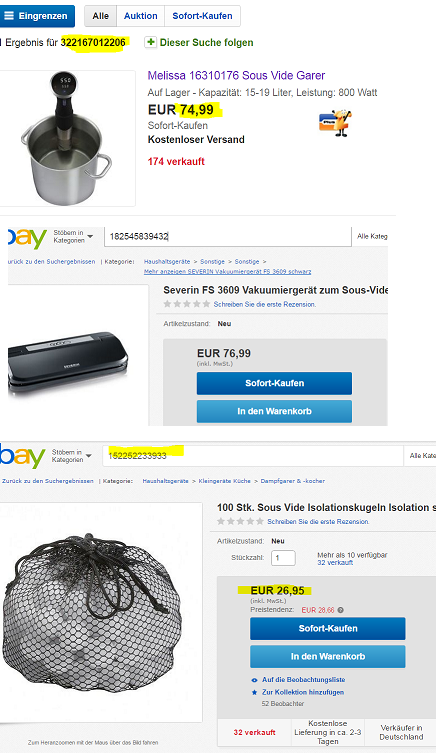Open the Eingrenzen filter menu

[37, 16]
